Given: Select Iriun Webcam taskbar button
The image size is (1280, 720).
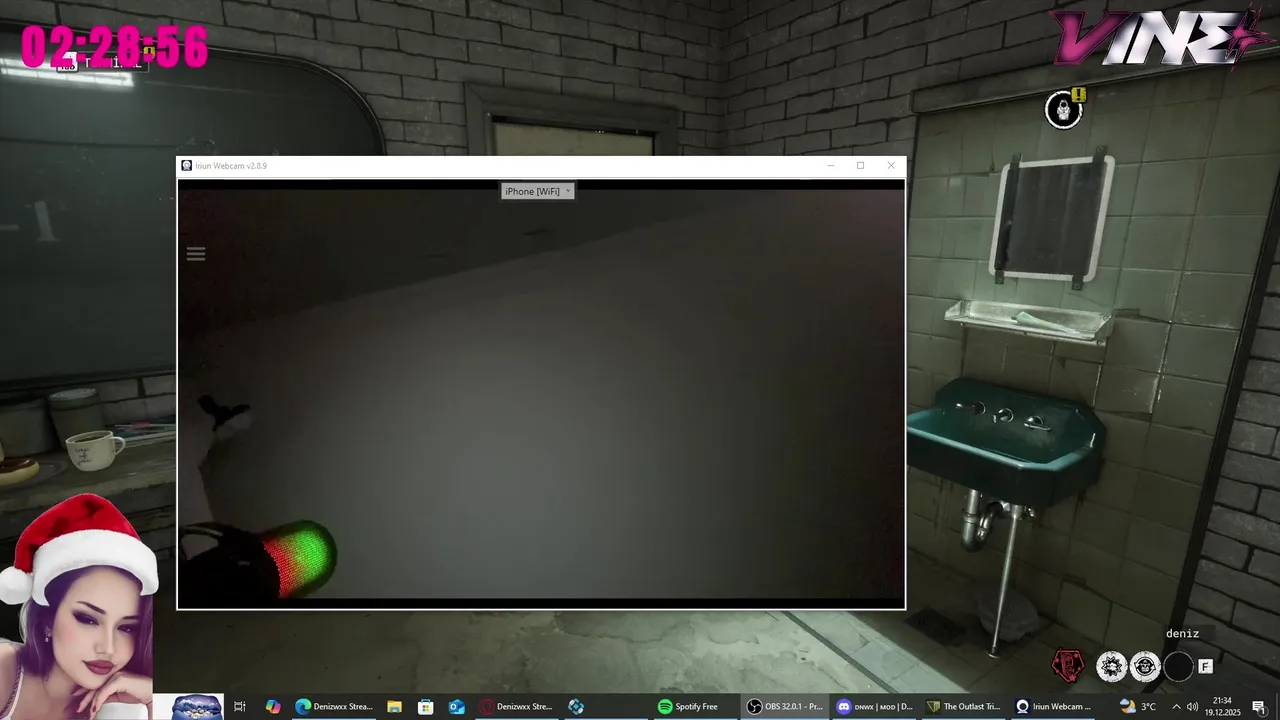Looking at the screenshot, I should pyautogui.click(x=1055, y=706).
